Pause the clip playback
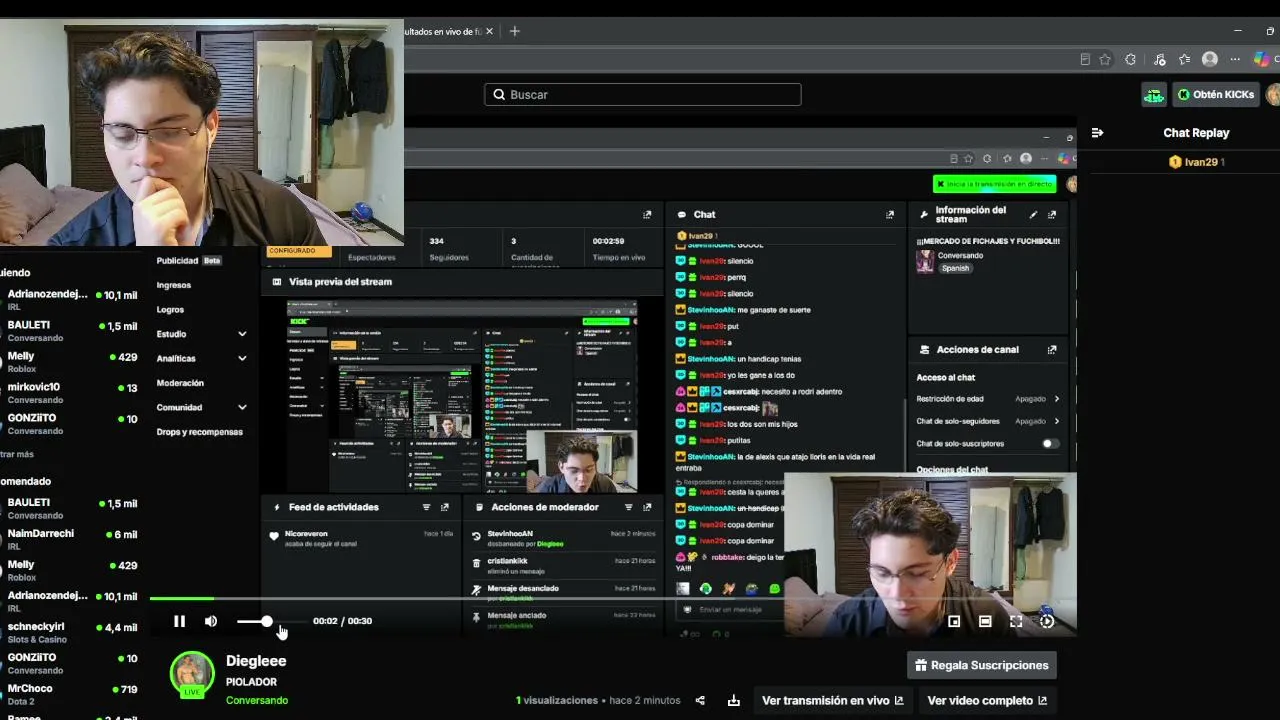Viewport: 1280px width, 720px height. [x=179, y=621]
